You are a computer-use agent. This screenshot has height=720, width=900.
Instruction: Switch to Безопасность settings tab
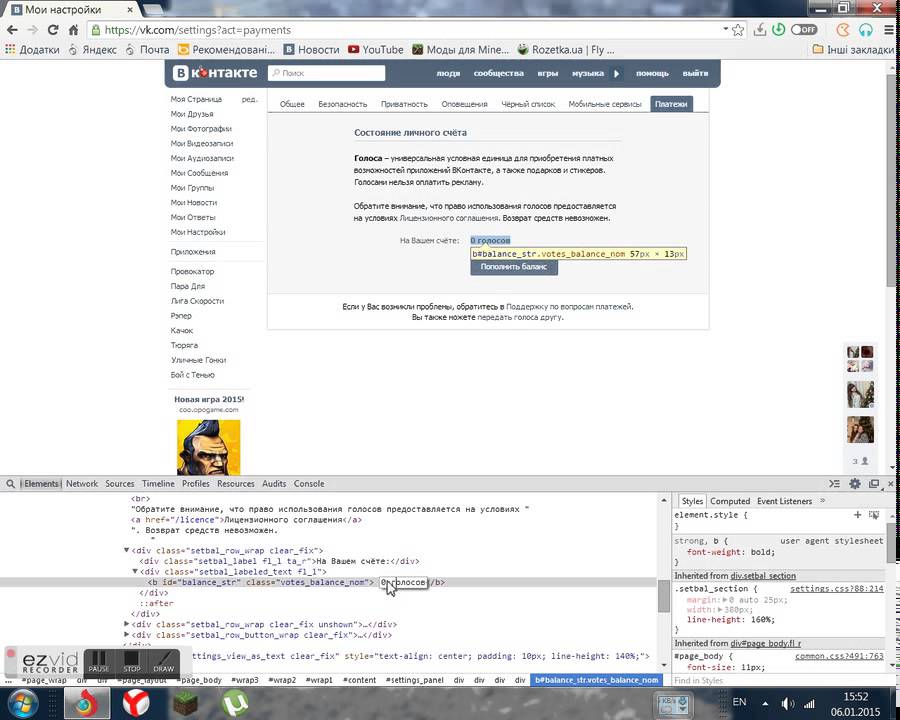[x=343, y=104]
